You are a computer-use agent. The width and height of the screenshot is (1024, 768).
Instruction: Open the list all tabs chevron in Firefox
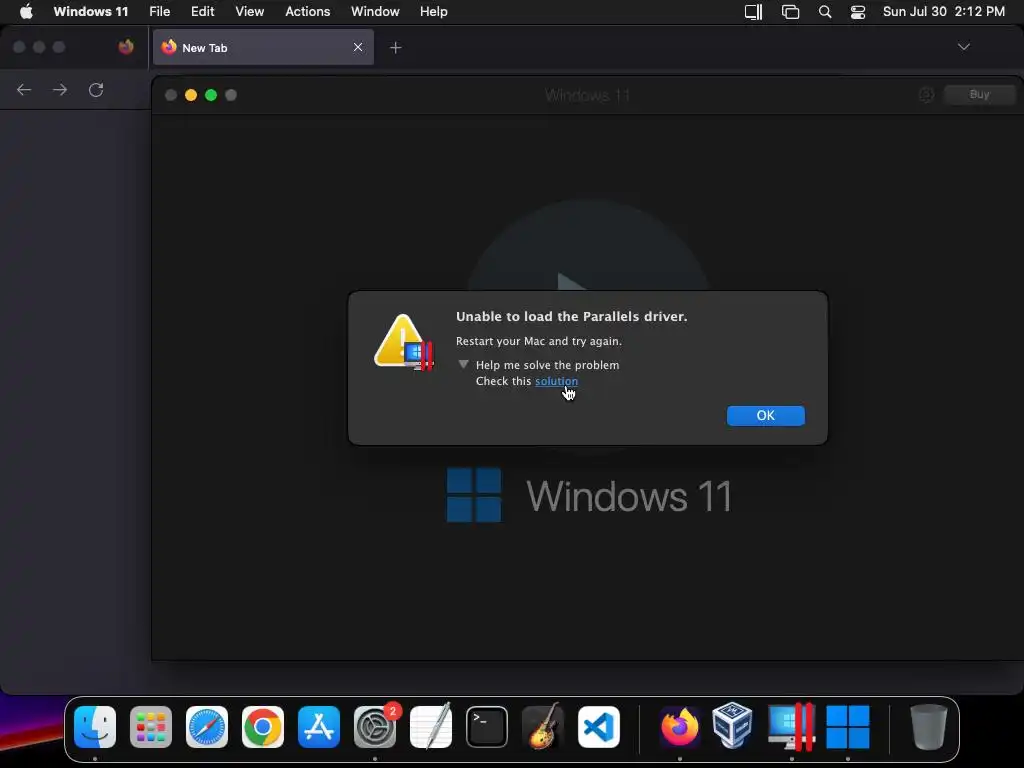coord(963,47)
